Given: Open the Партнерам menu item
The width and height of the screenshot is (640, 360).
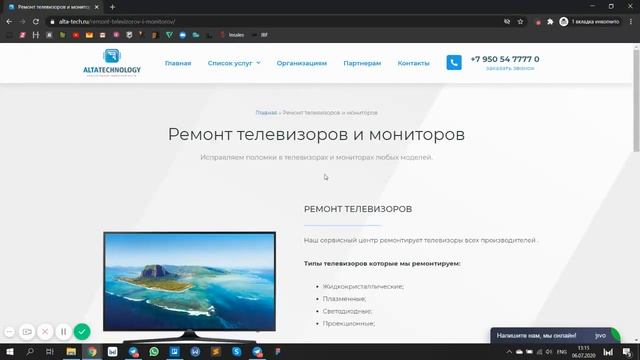Looking at the screenshot, I should 362,63.
